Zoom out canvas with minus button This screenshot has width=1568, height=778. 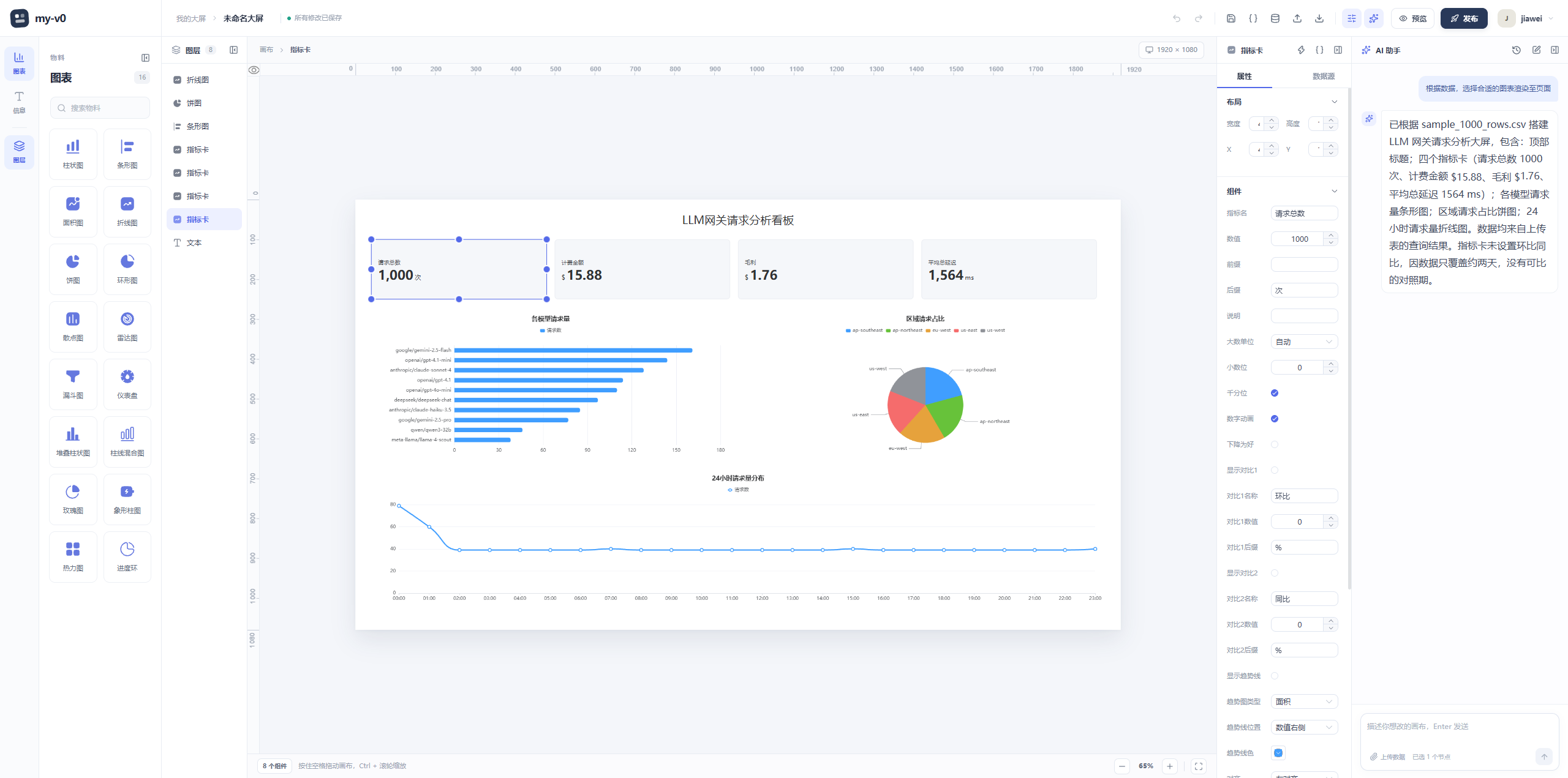[x=1122, y=766]
